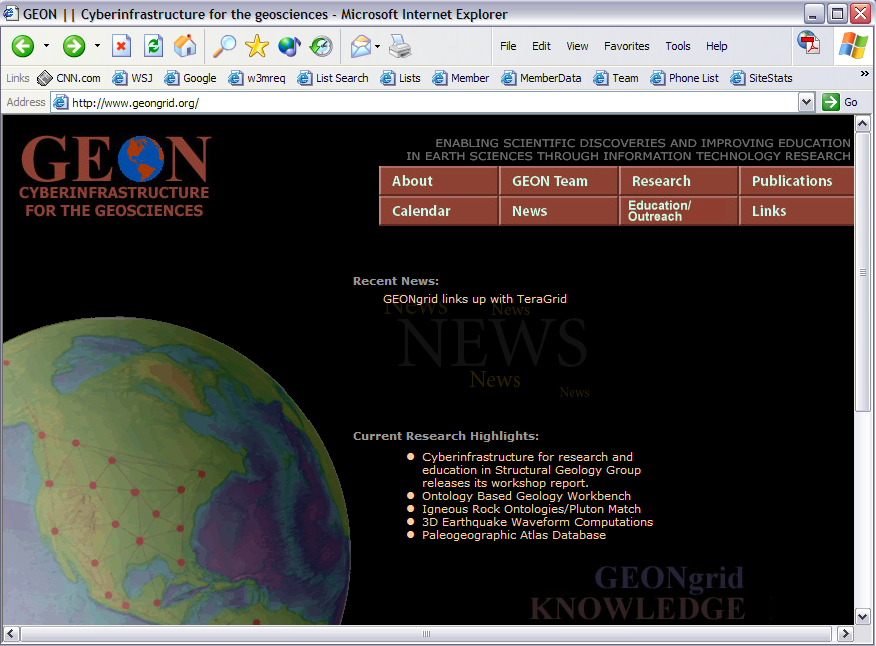Image resolution: width=876 pixels, height=646 pixels.
Task: Show the History clock icon
Action: (x=321, y=46)
